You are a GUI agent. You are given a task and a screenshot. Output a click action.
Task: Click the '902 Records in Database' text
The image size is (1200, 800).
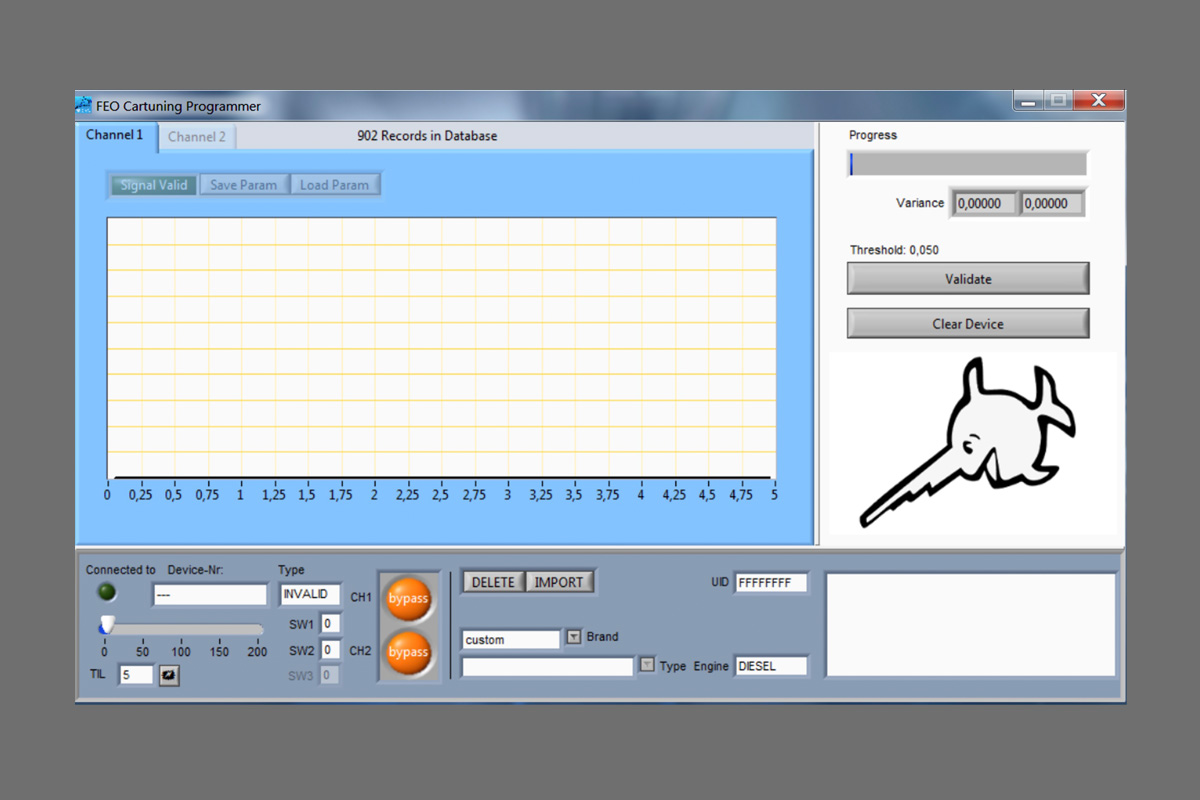click(427, 136)
